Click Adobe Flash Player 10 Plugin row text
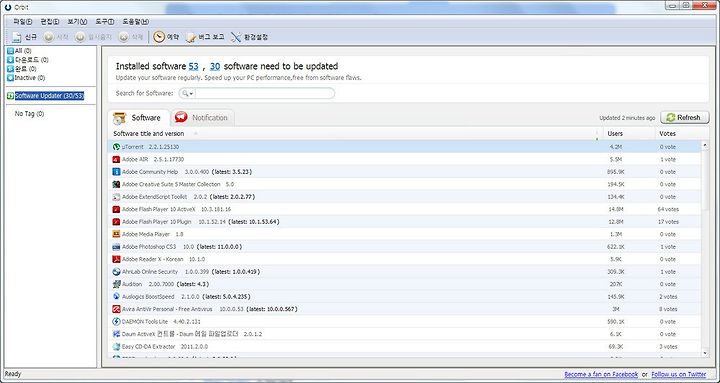The image size is (720, 383). [157, 222]
